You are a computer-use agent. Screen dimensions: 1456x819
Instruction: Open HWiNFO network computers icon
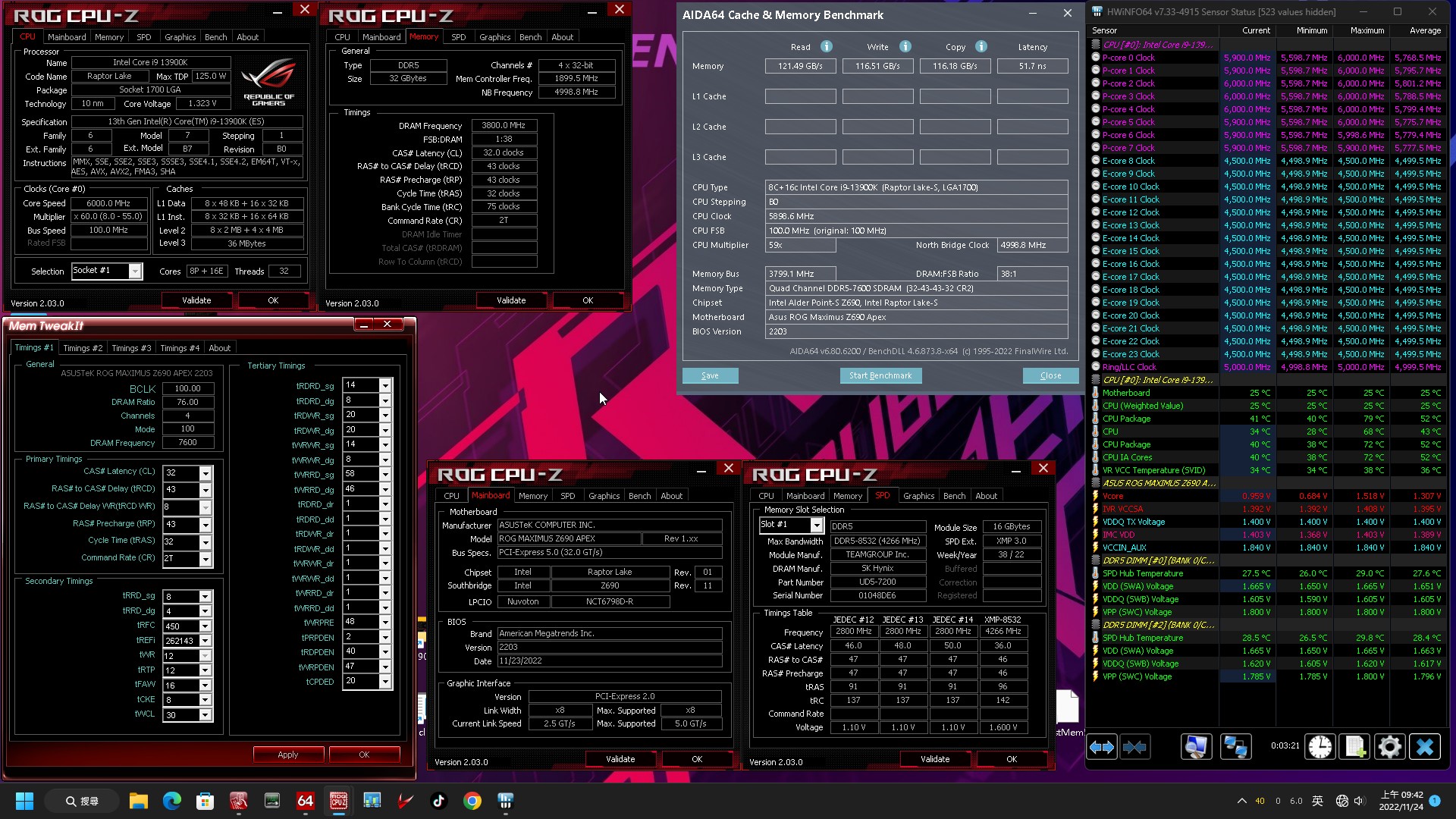(x=1235, y=747)
